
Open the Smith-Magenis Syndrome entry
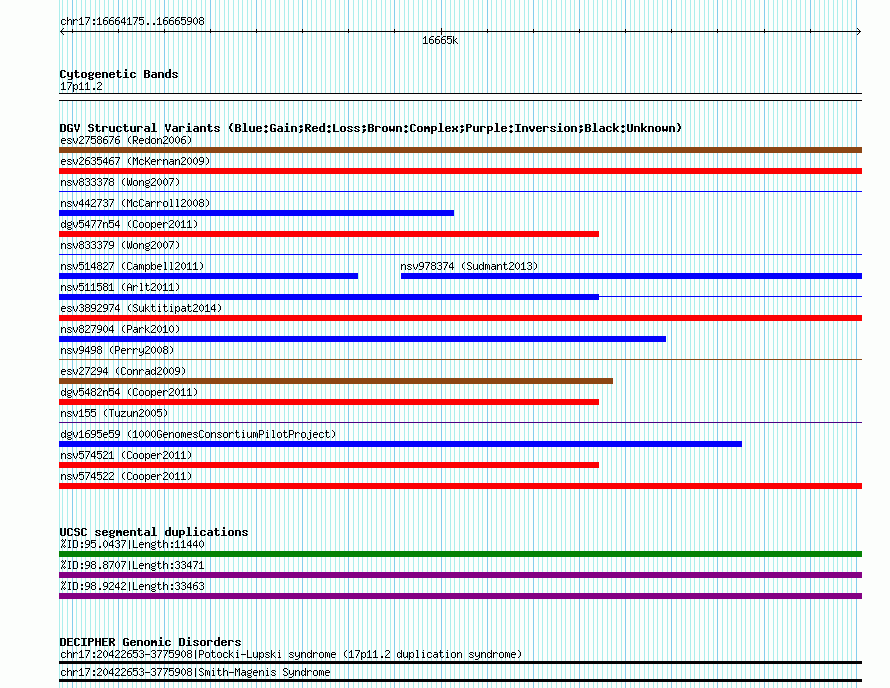pyautogui.click(x=195, y=672)
